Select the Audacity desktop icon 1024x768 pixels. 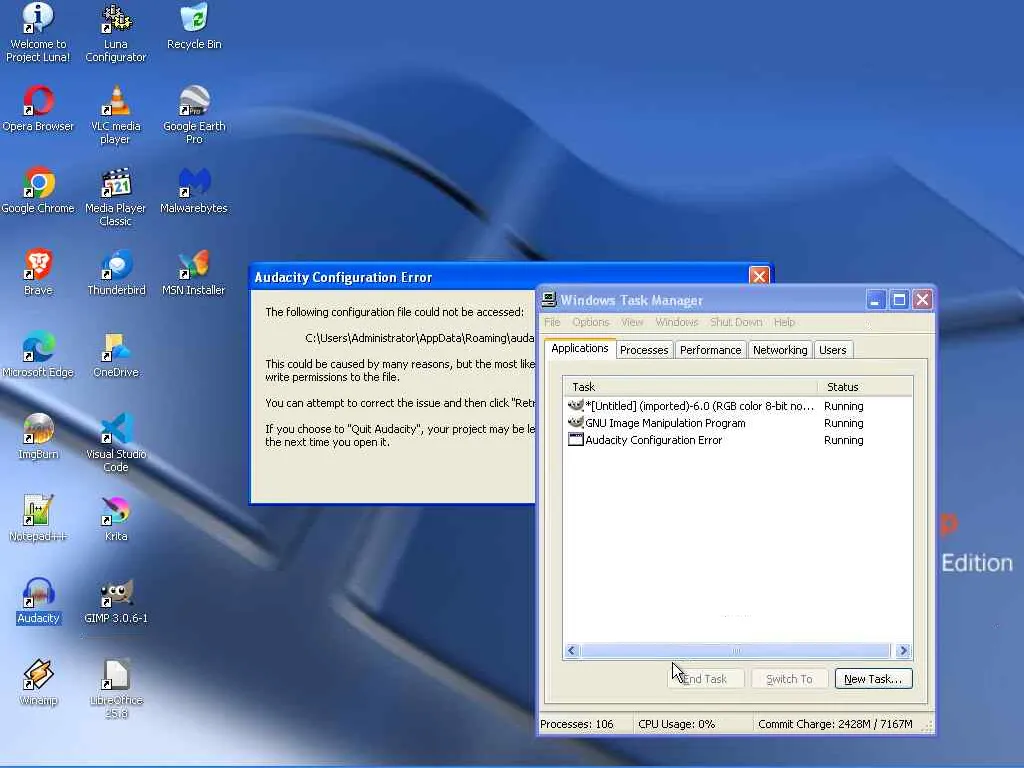[x=38, y=601]
